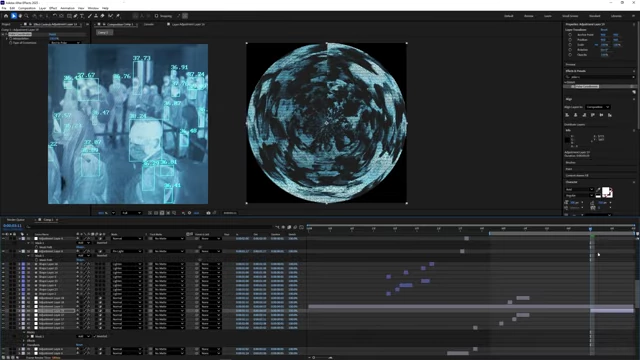Expand the Effects group in timeline
The width and height of the screenshot is (640, 360).
(24, 340)
